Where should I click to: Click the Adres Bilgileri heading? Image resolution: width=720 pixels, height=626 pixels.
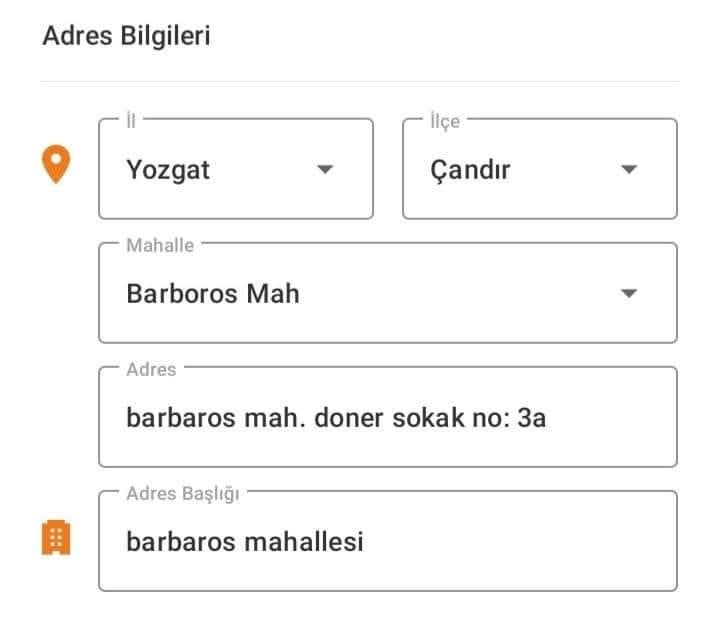[x=126, y=36]
